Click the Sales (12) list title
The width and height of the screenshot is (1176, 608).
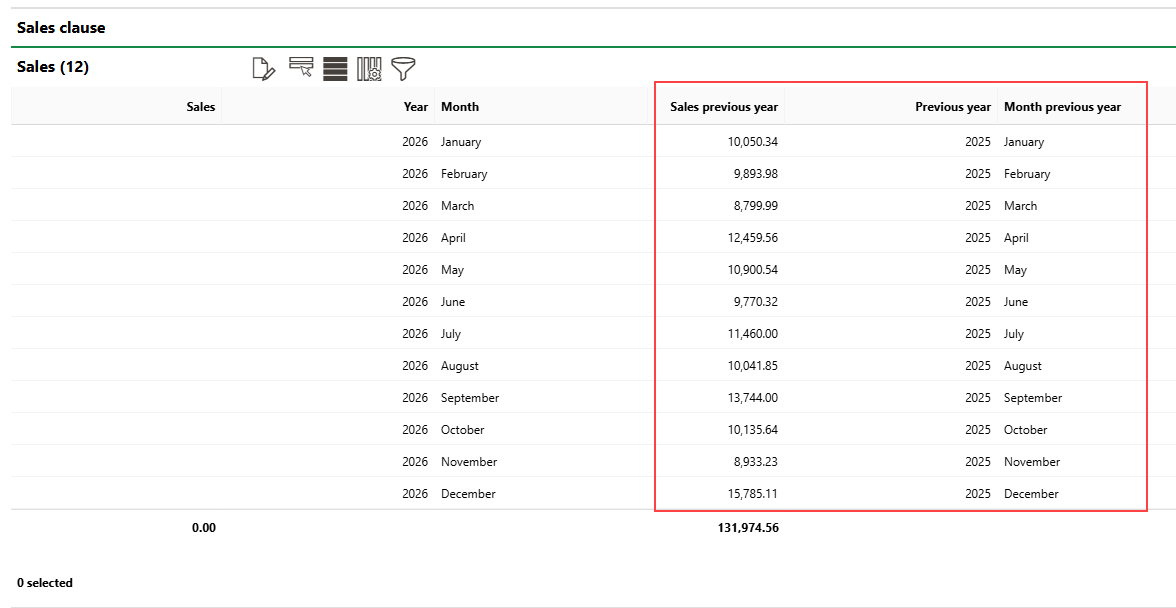coord(53,67)
